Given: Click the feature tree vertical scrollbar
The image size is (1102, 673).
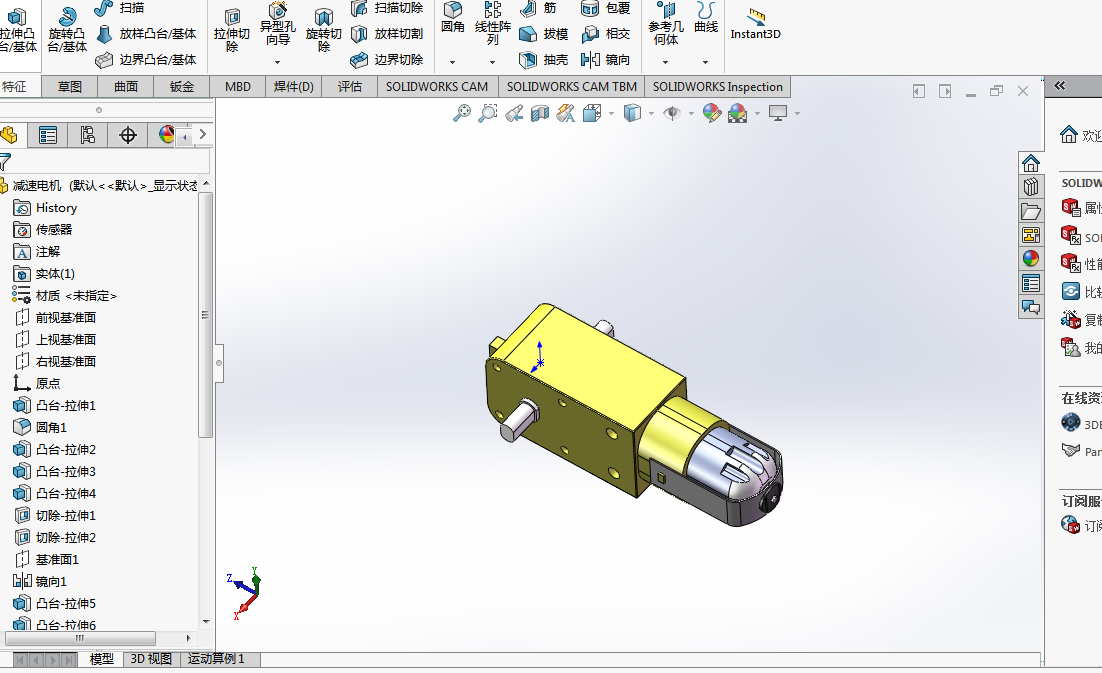Looking at the screenshot, I should click(x=205, y=315).
